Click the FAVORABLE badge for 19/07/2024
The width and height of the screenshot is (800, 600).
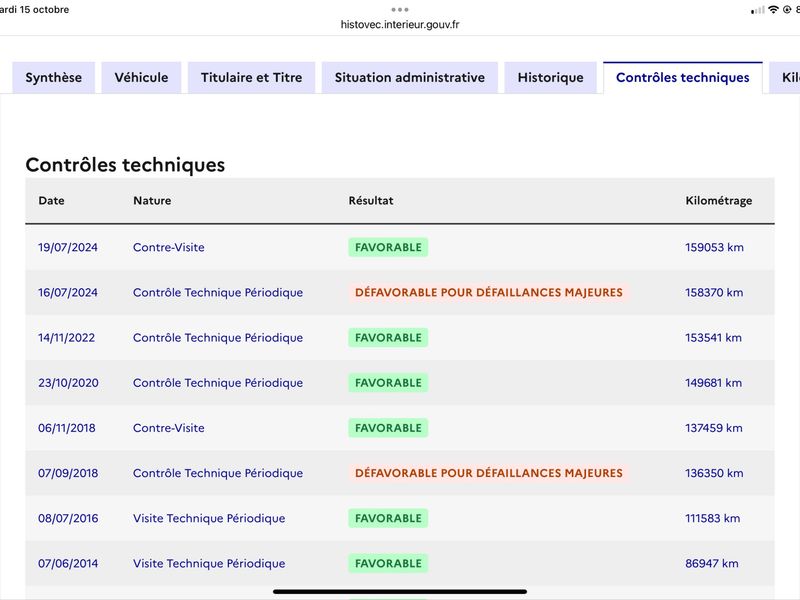(x=388, y=247)
